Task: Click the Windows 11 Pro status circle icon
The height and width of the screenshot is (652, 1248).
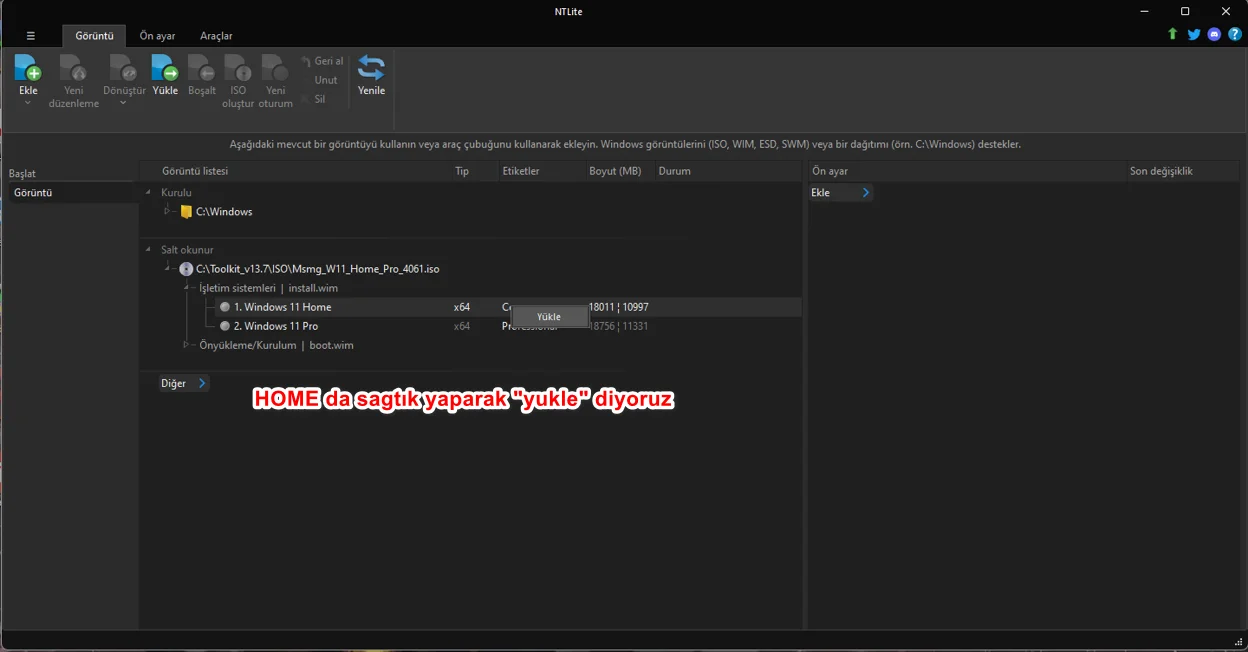Action: click(225, 326)
